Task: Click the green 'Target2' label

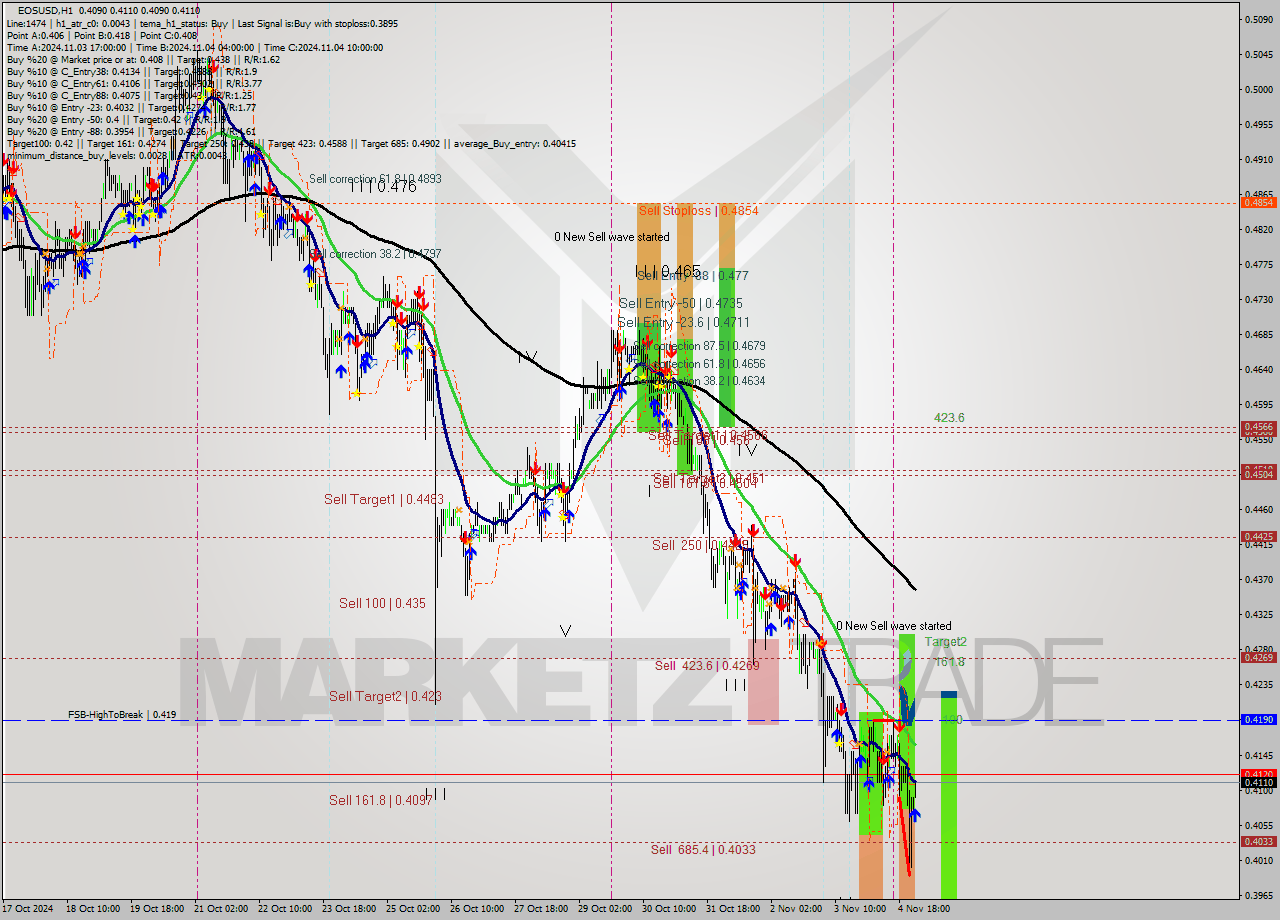Action: [945, 642]
